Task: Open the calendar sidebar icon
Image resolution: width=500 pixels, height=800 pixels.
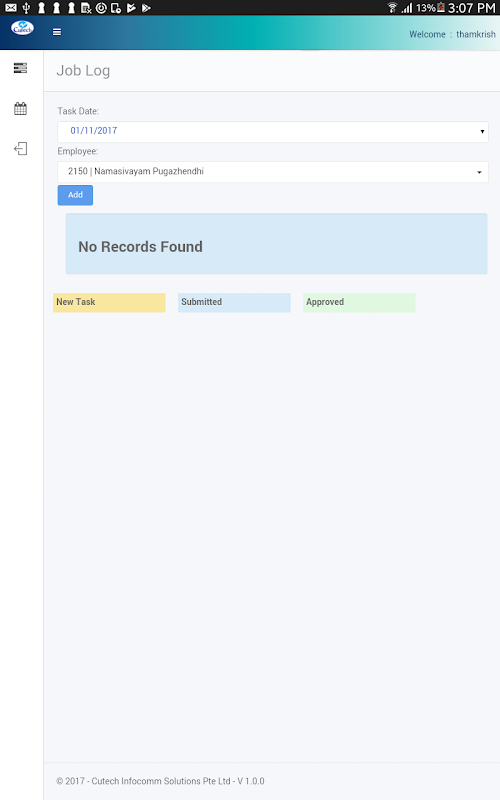Action: 20,108
